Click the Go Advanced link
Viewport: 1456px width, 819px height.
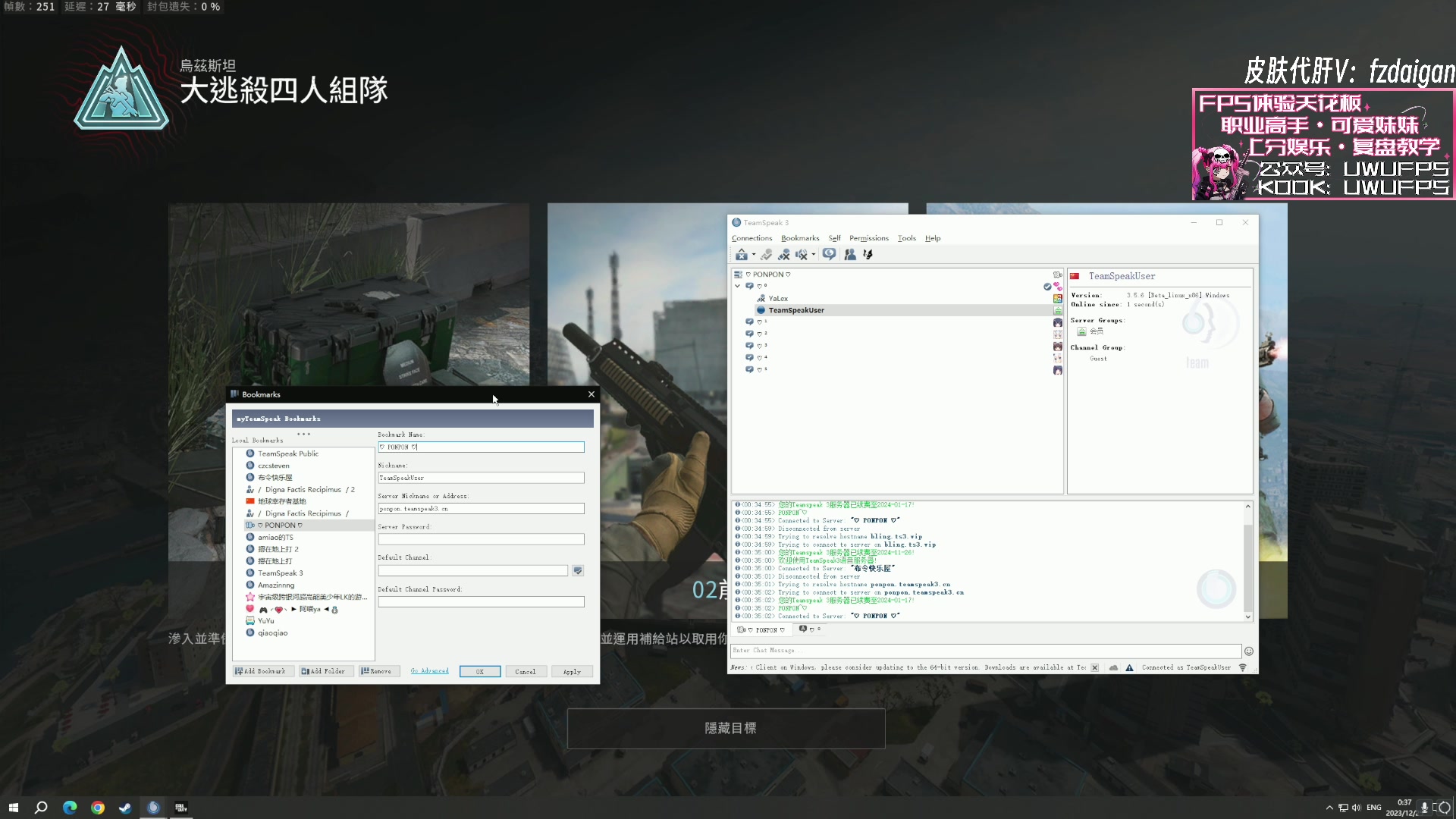(x=429, y=671)
